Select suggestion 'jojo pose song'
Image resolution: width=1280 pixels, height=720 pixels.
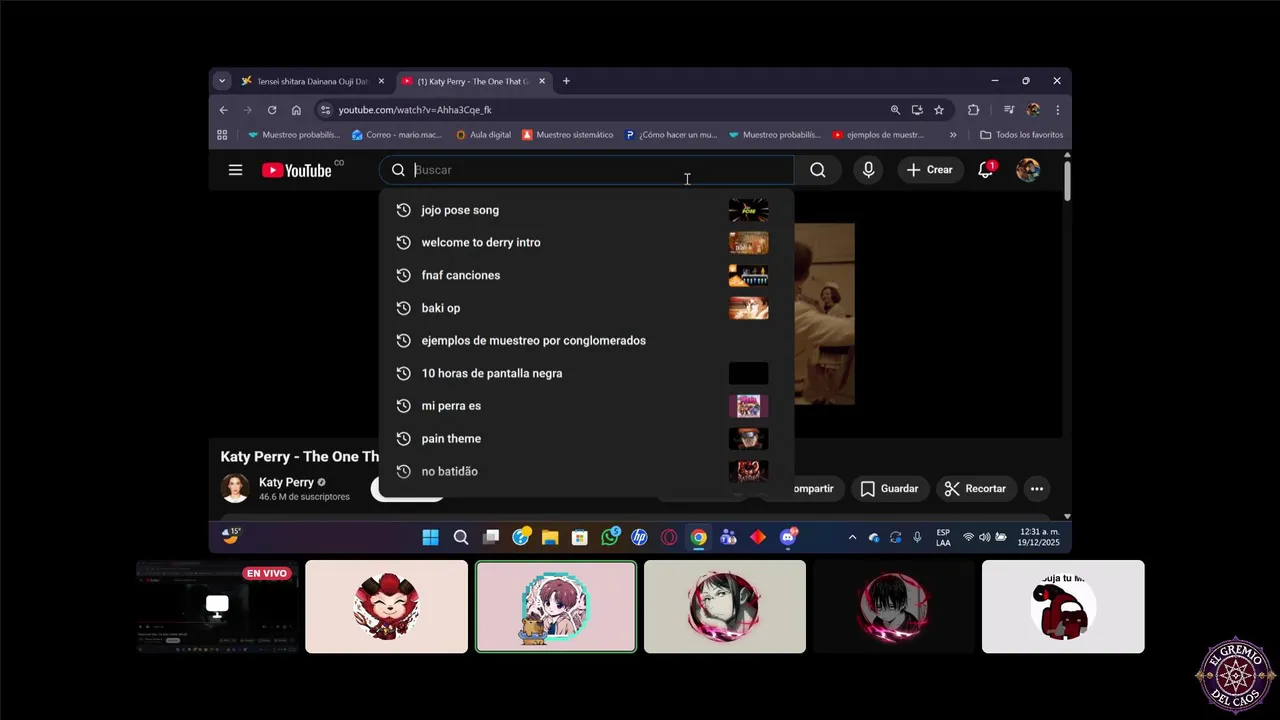[586, 210]
